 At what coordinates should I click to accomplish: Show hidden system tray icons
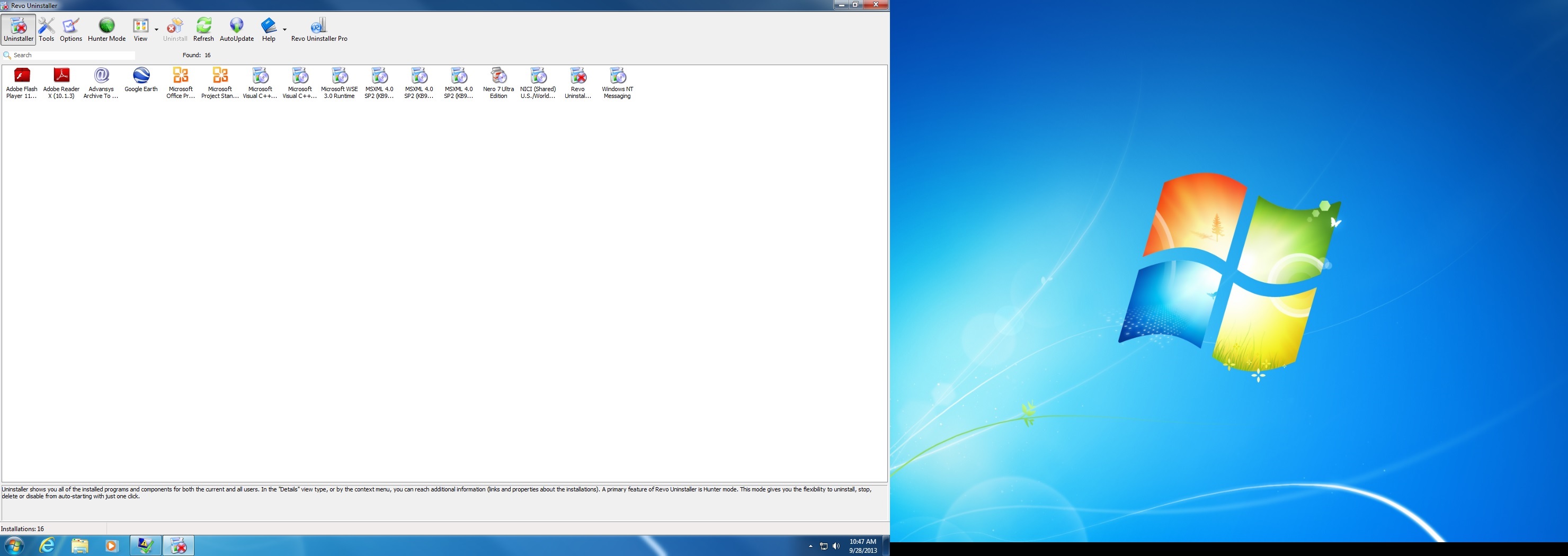pyautogui.click(x=811, y=546)
